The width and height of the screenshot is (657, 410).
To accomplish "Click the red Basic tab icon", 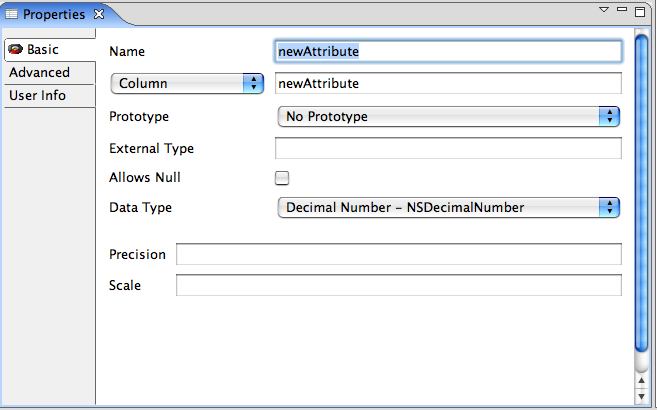I will coord(15,49).
